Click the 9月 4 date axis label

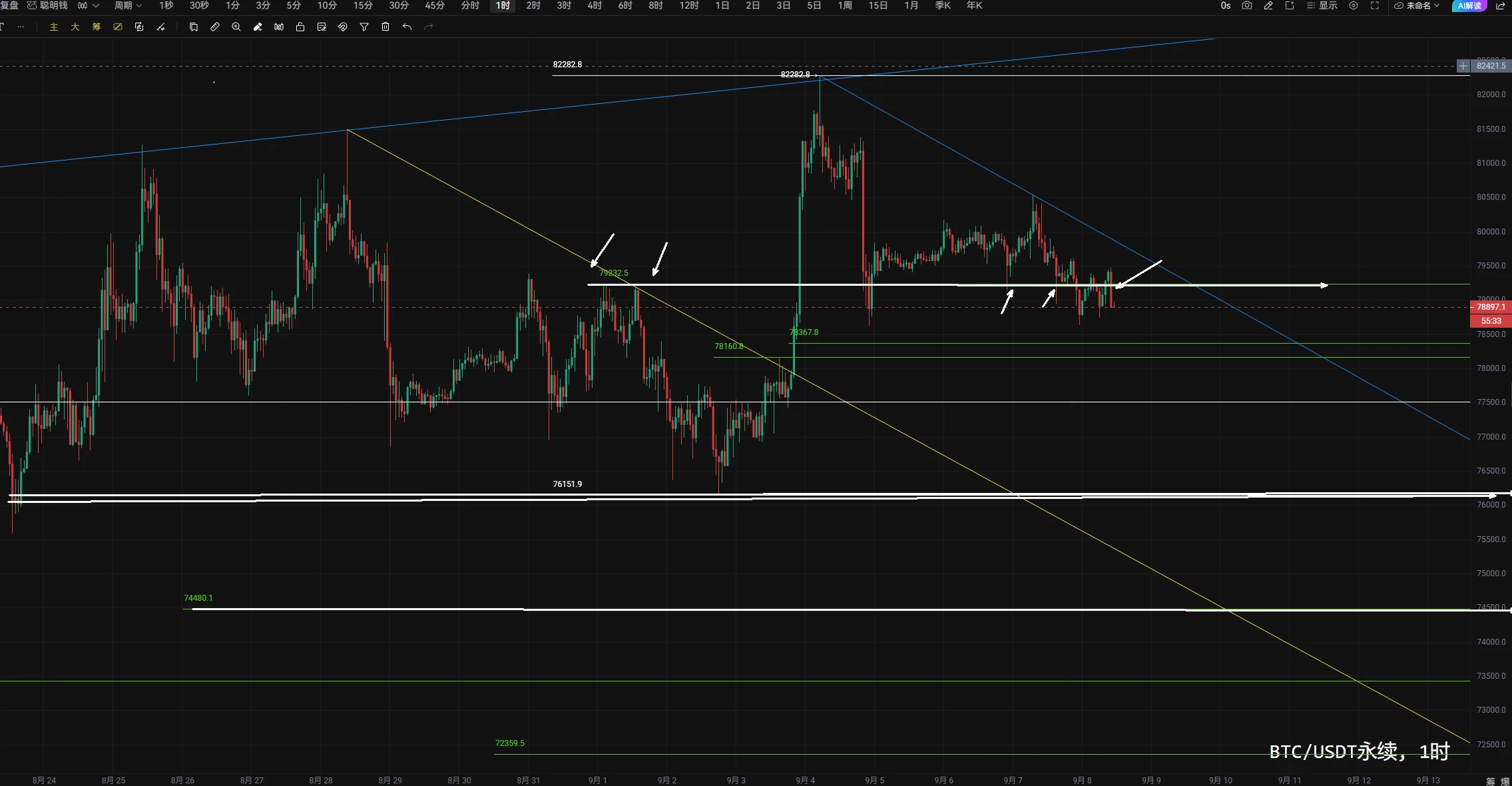805,780
